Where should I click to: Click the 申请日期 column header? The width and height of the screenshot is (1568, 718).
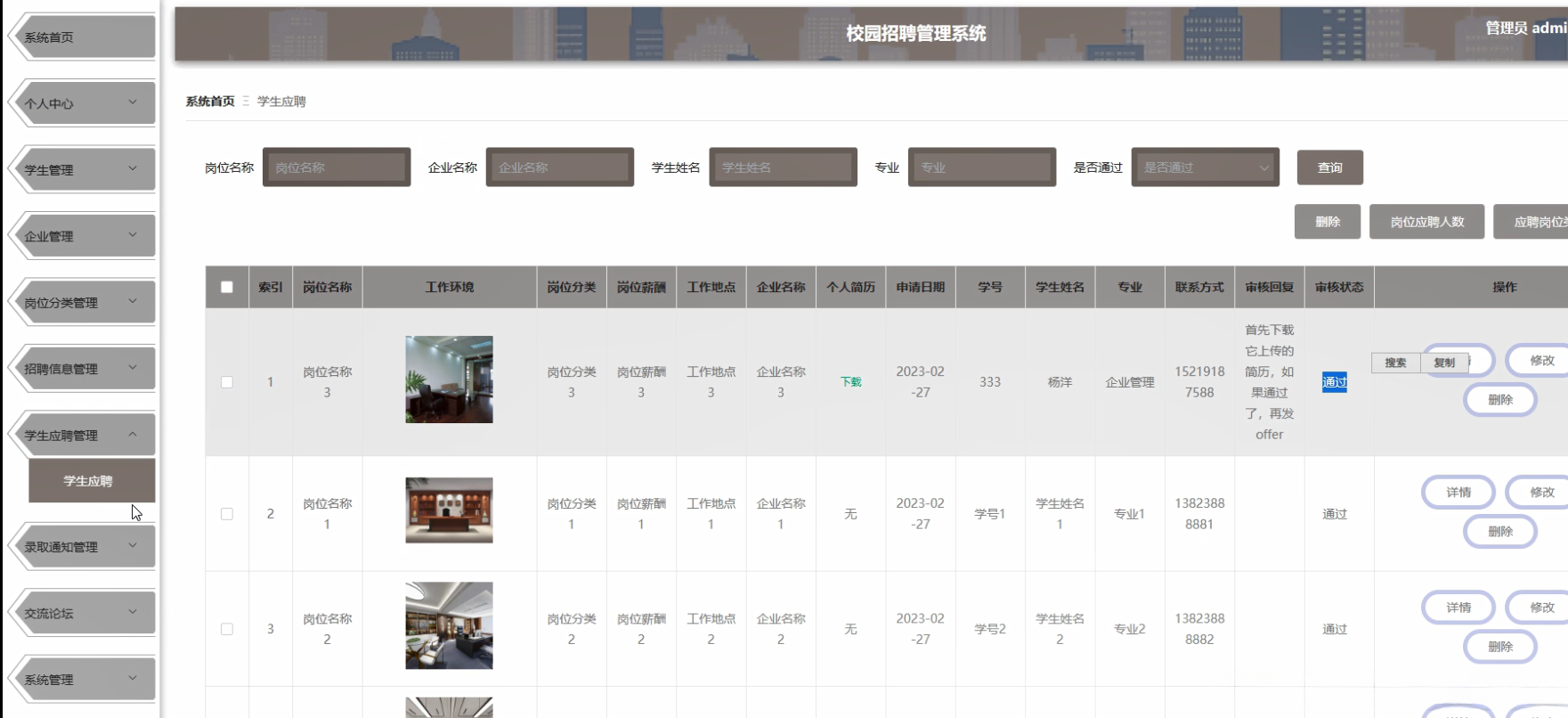pos(921,287)
